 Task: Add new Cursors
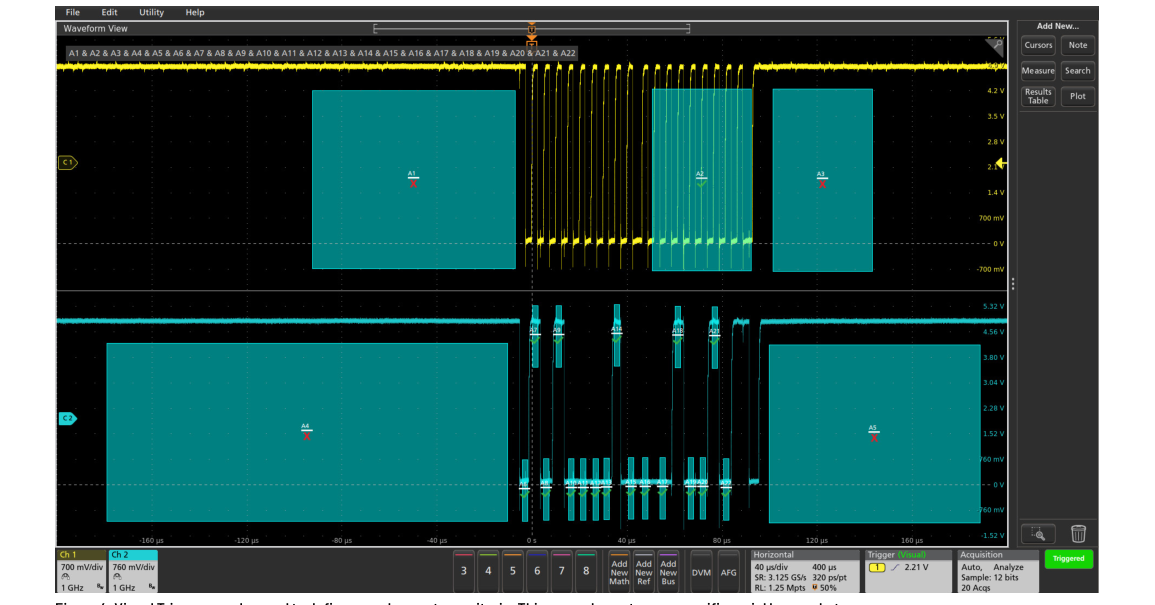tap(1038, 45)
